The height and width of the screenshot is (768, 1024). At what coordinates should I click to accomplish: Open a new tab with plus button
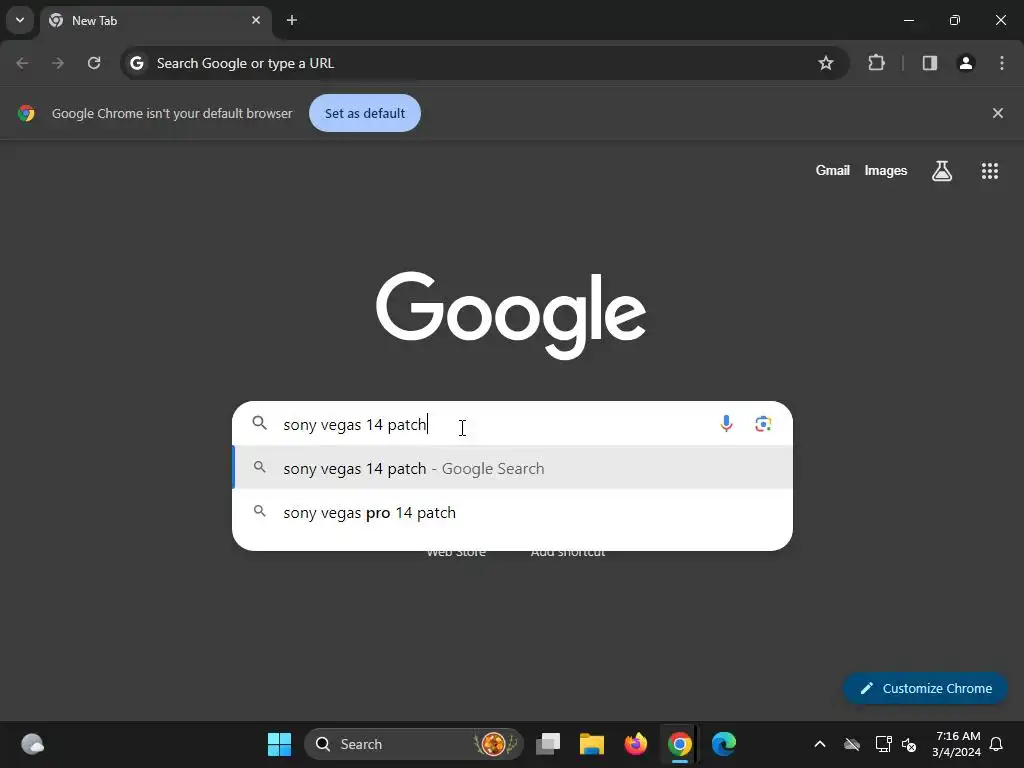292,20
